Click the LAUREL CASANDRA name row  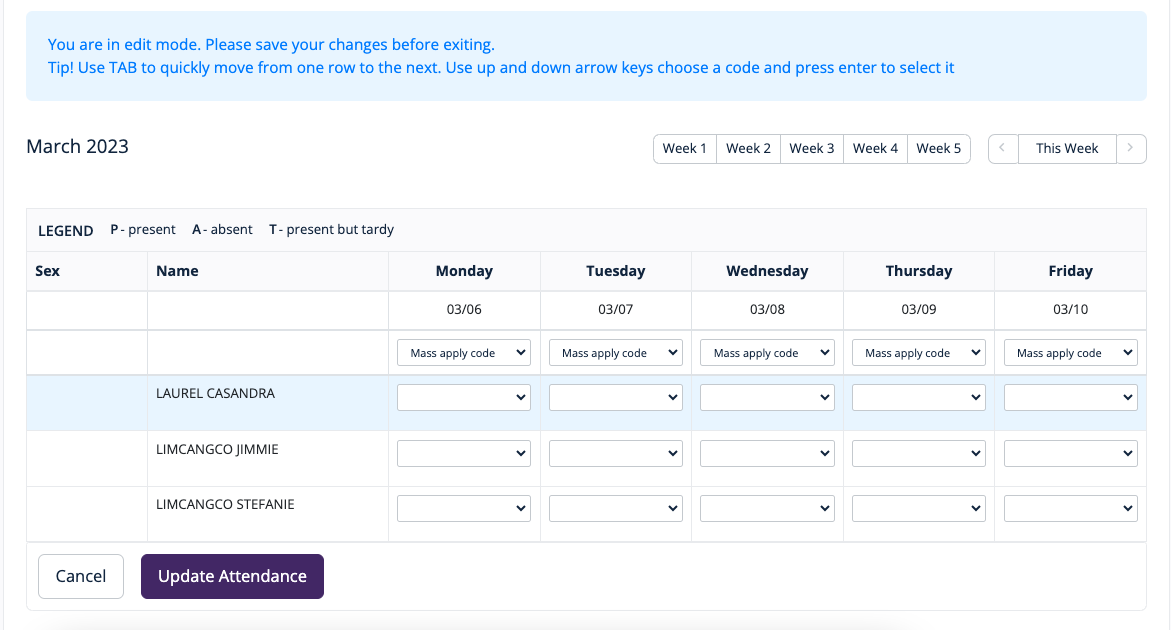tap(216, 394)
